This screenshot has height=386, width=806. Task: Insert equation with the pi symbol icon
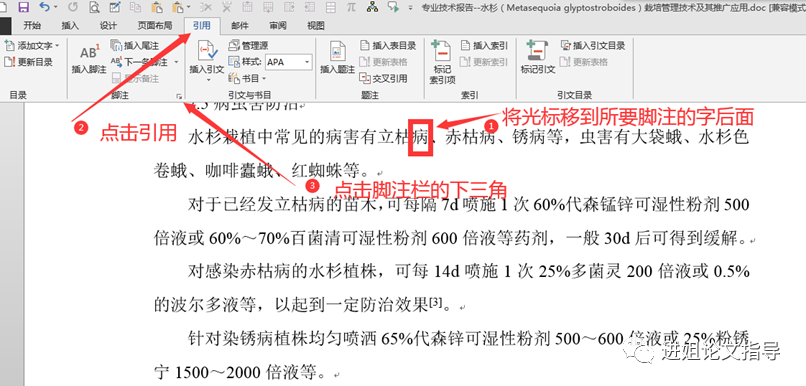click(x=352, y=7)
